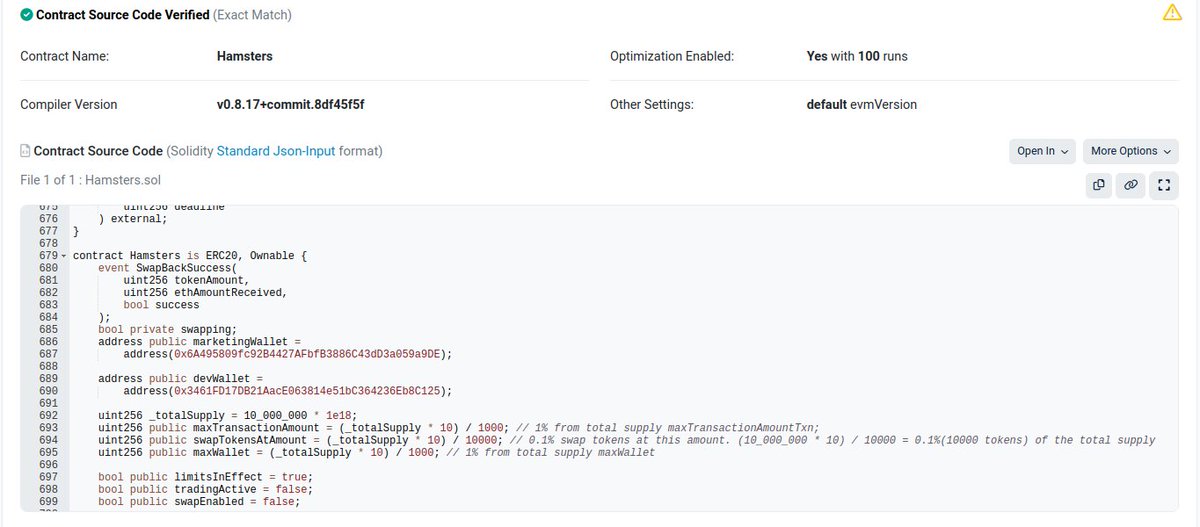
Task: Click 'File 1 of 1 : Hamsters.sol' label
Action: click(x=90, y=180)
